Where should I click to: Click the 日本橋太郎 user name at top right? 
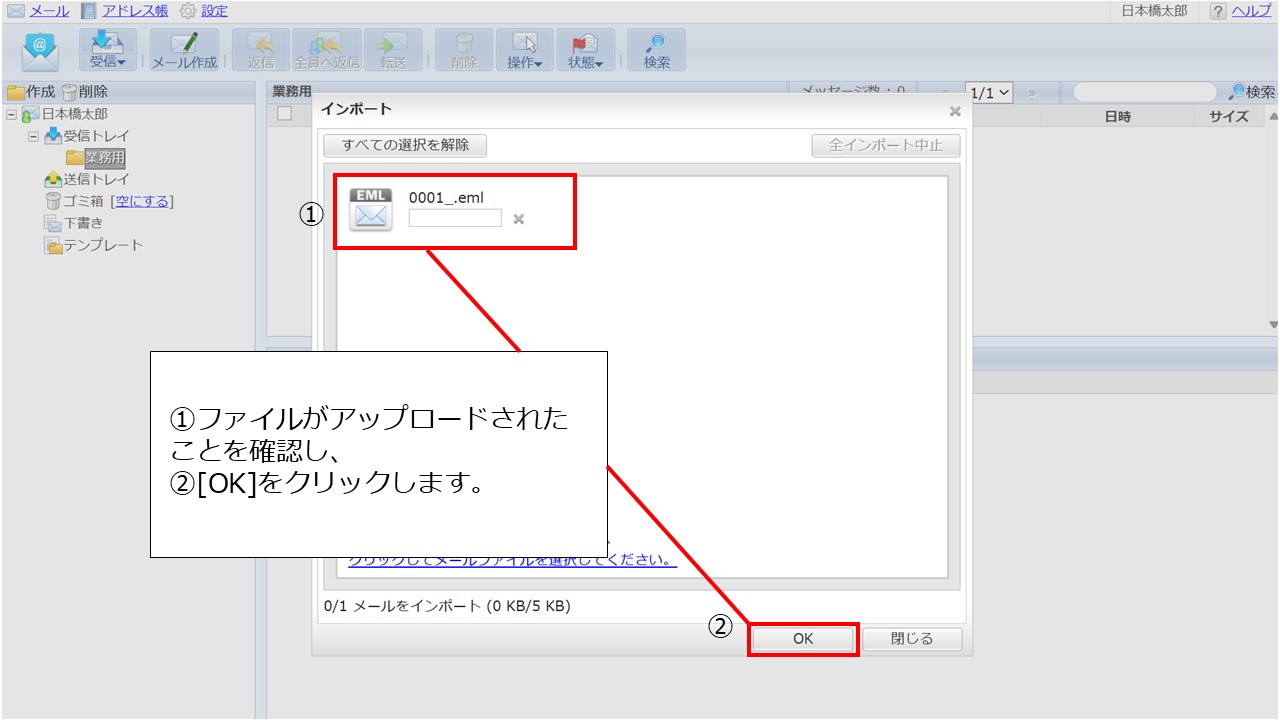click(x=1154, y=11)
